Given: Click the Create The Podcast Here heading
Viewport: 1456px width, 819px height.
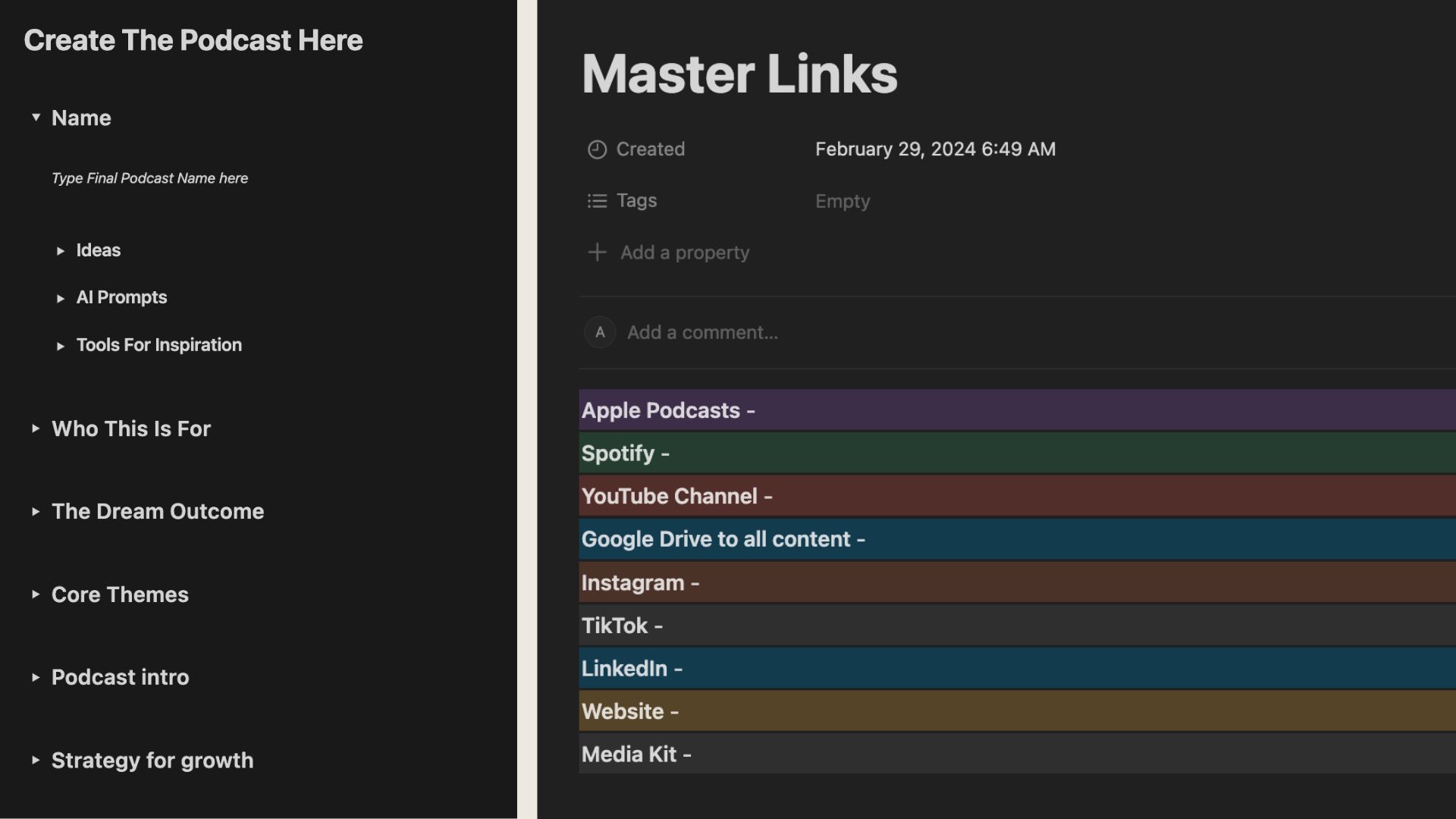Looking at the screenshot, I should 193,40.
